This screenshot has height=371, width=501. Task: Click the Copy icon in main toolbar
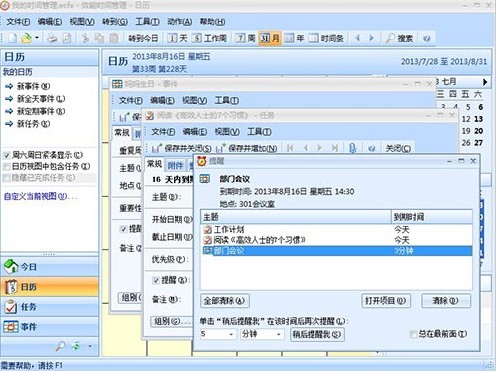99,38
